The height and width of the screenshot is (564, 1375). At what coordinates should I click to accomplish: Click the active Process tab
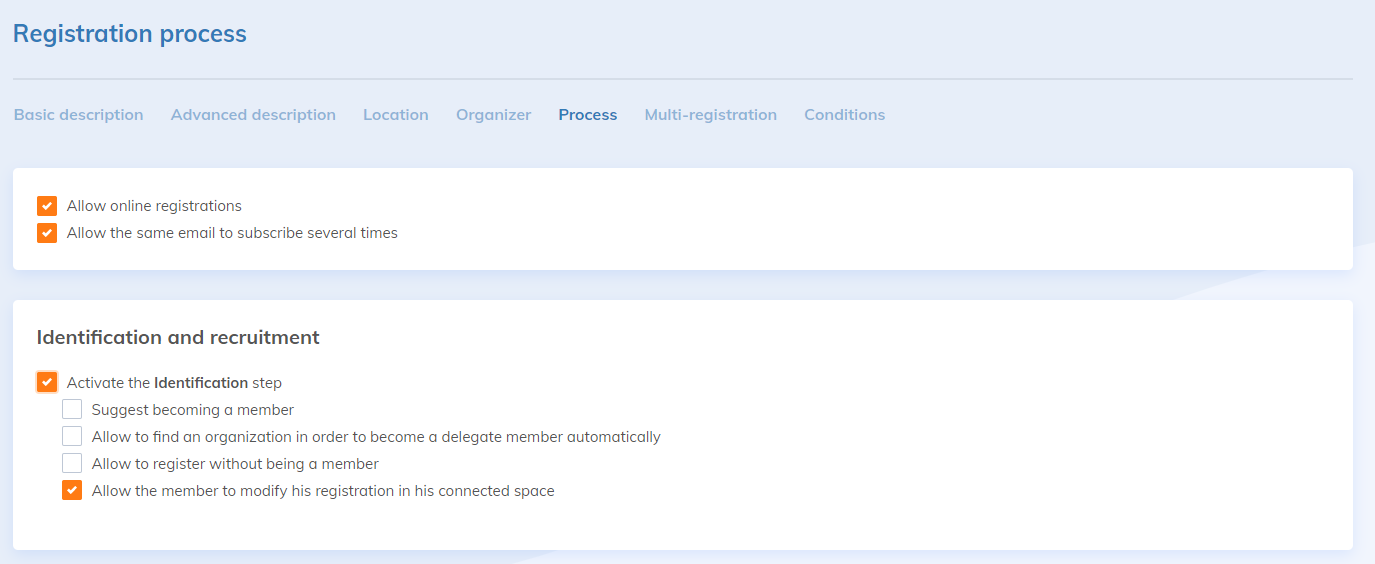588,115
